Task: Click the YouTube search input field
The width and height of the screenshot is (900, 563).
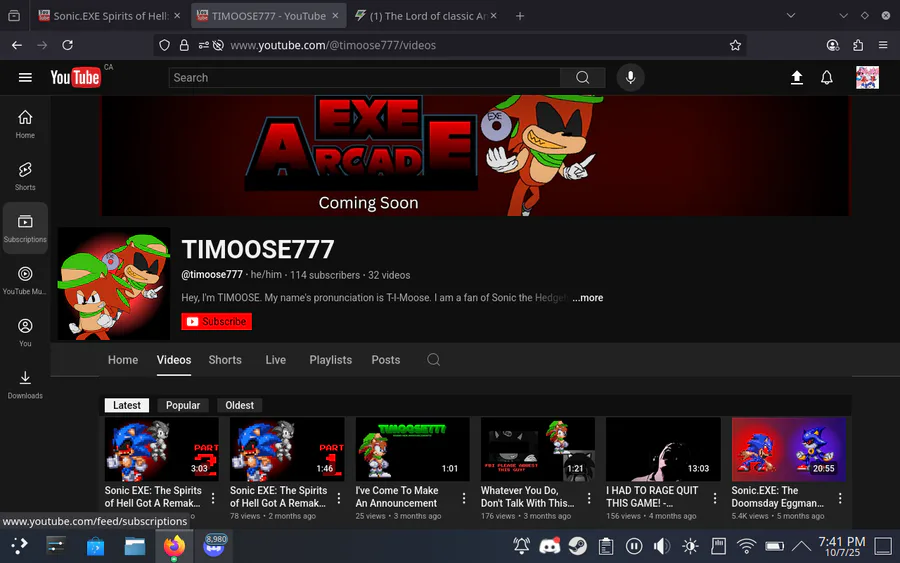Action: (x=364, y=77)
